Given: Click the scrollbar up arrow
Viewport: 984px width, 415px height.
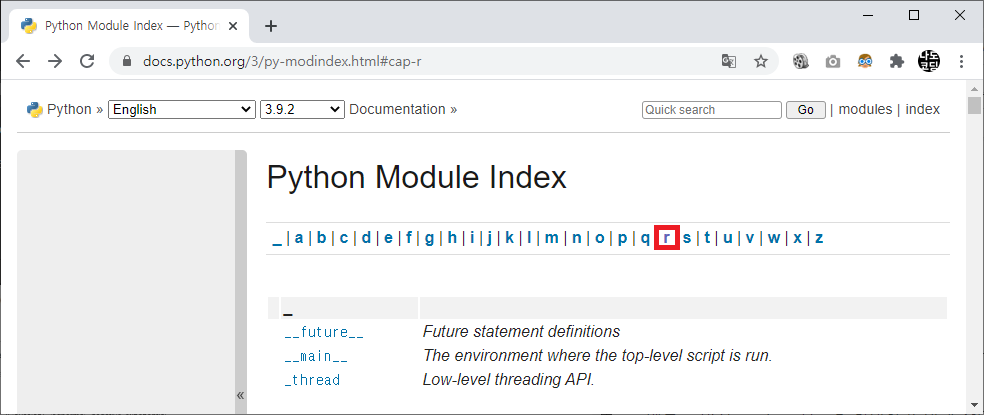Looking at the screenshot, I should coord(974,89).
